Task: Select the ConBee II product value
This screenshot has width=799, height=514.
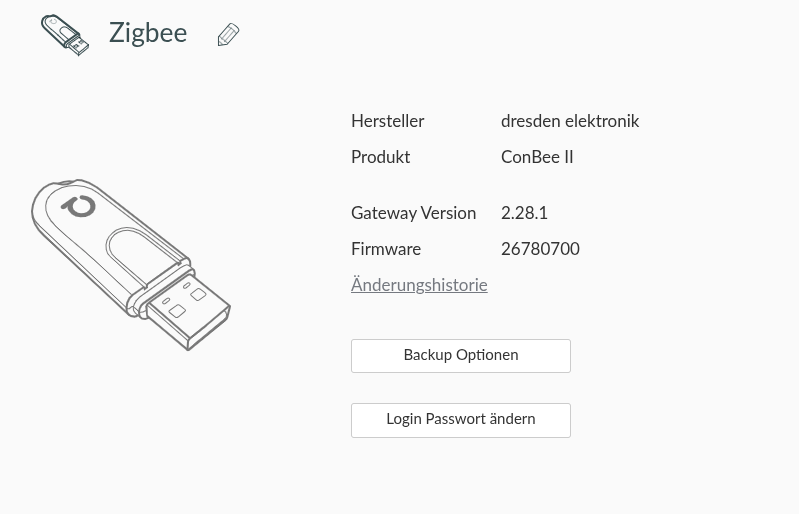Action: click(x=537, y=157)
